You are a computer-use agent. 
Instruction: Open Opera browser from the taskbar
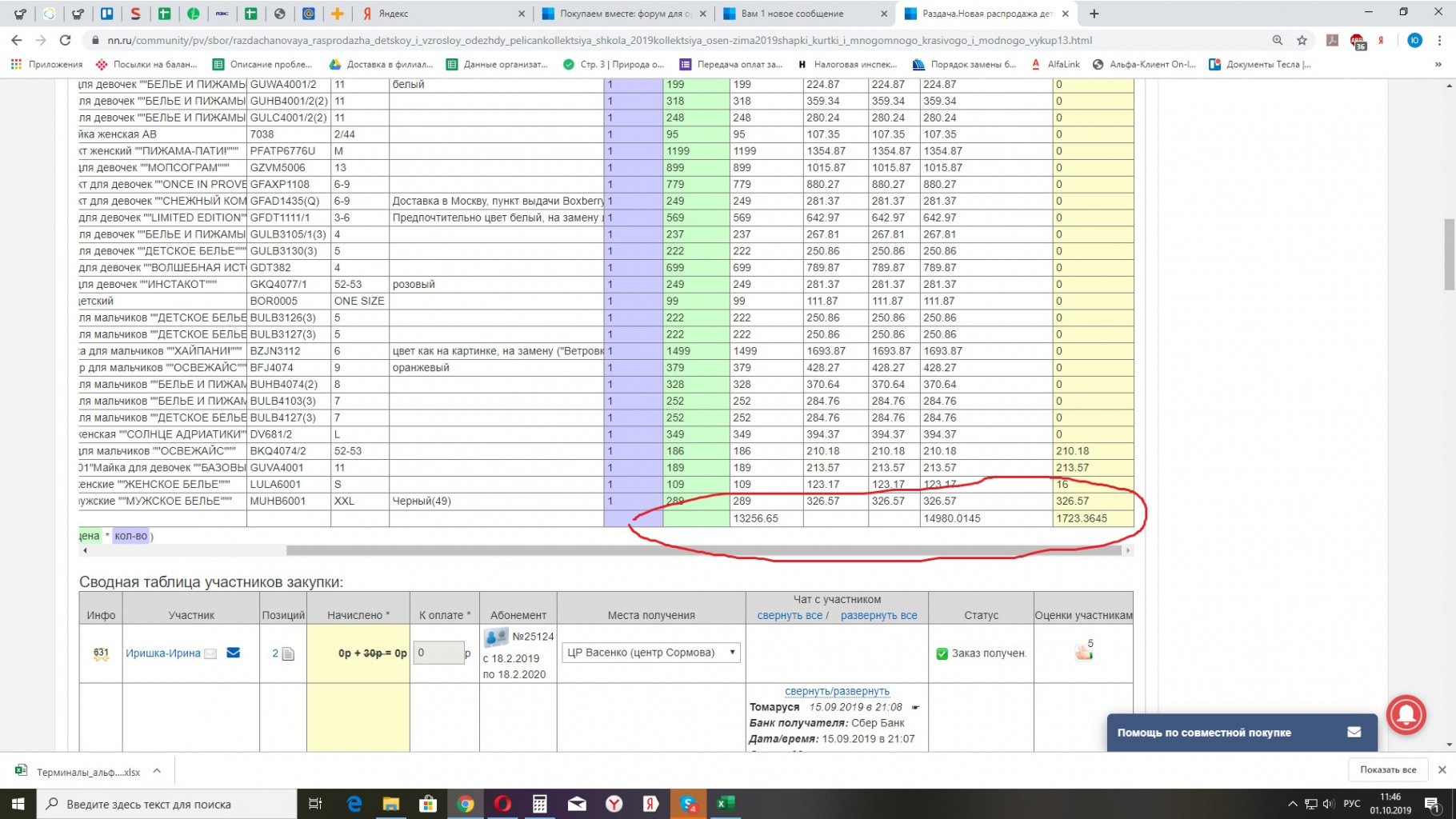point(503,804)
